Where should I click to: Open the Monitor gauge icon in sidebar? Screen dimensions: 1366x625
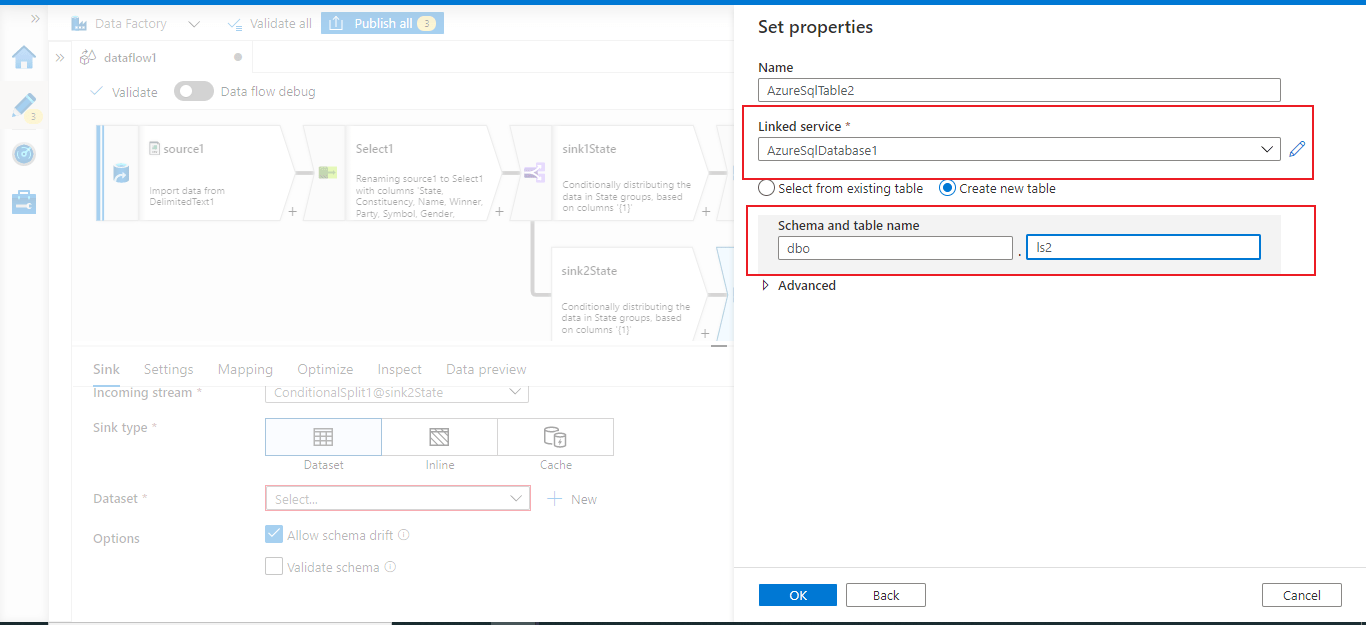(24, 154)
